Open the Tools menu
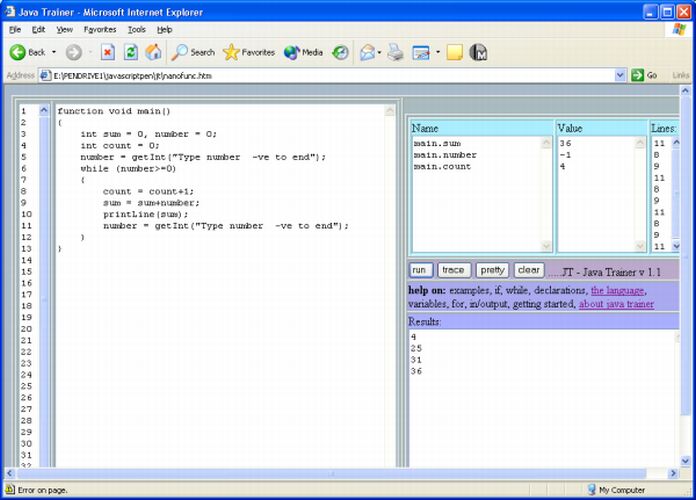Viewport: 696px width, 500px height. pyautogui.click(x=136, y=30)
